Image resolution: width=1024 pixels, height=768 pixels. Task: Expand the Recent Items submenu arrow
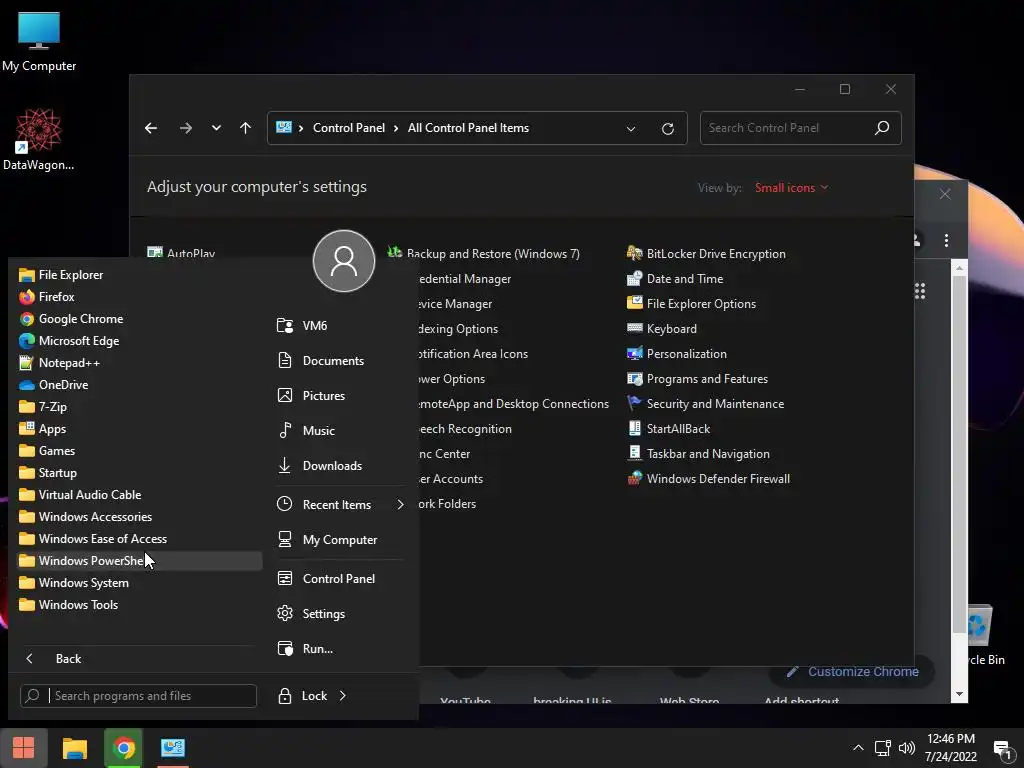[x=400, y=504]
